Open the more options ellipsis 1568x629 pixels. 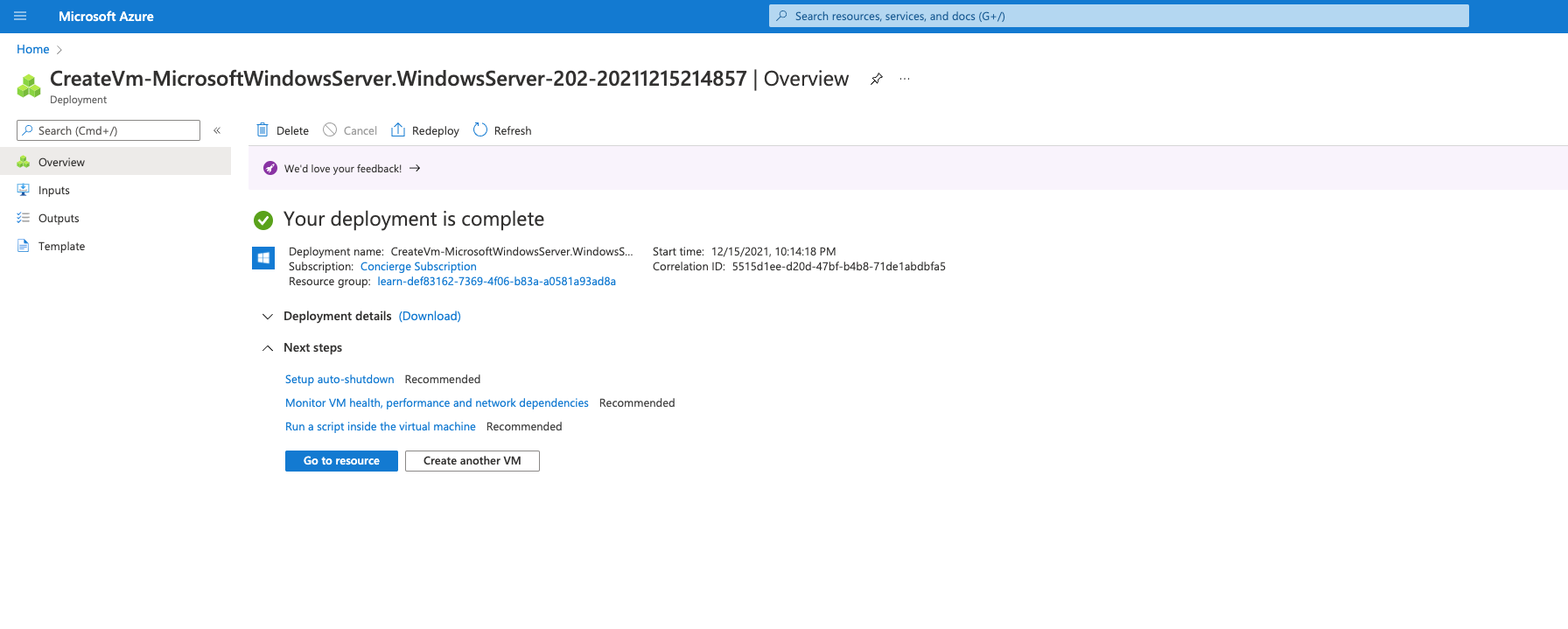(x=905, y=79)
